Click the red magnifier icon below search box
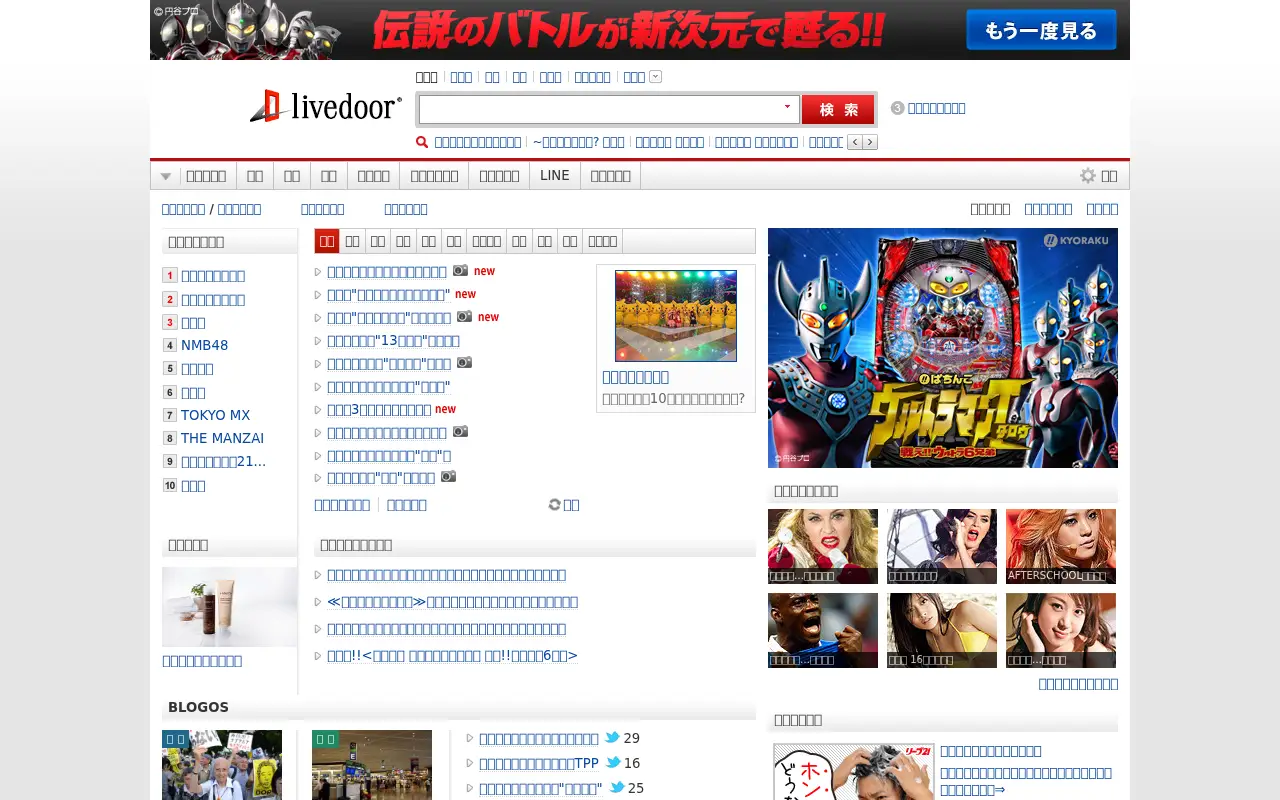 click(422, 142)
